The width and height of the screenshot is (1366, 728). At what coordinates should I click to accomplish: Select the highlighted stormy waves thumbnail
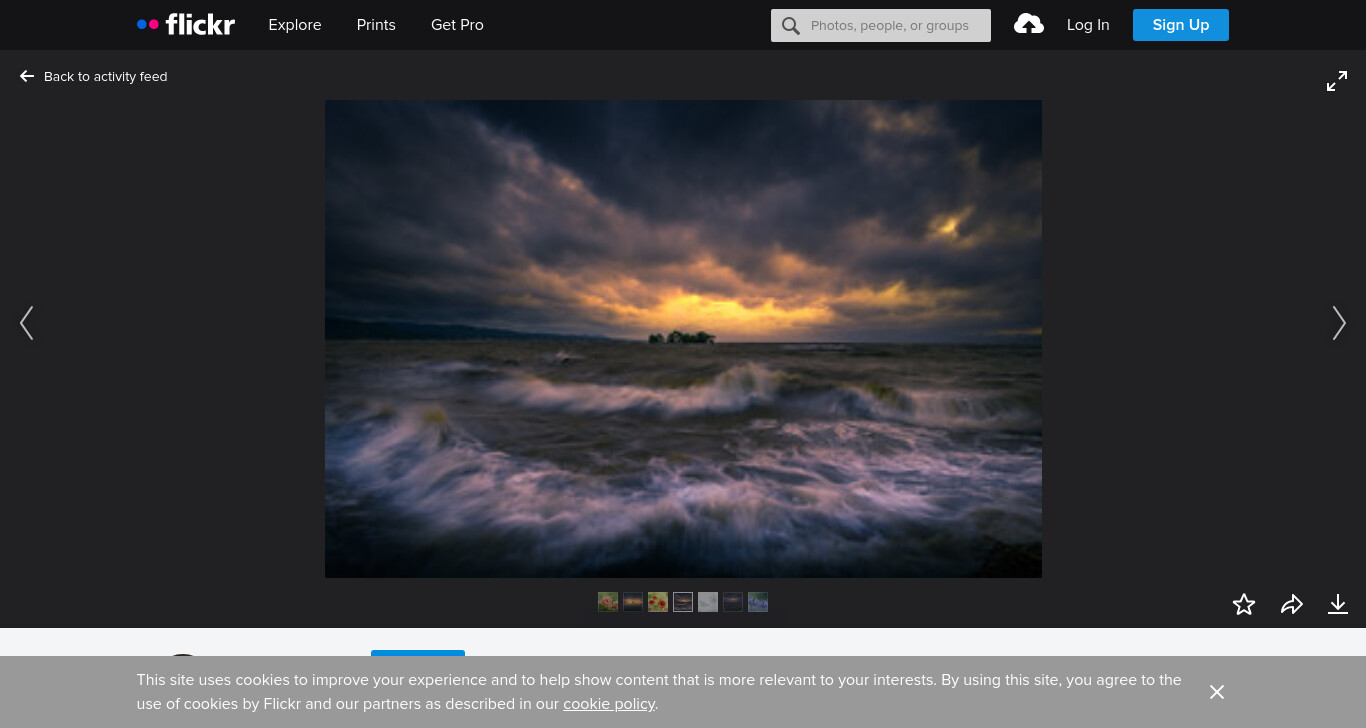tap(683, 602)
